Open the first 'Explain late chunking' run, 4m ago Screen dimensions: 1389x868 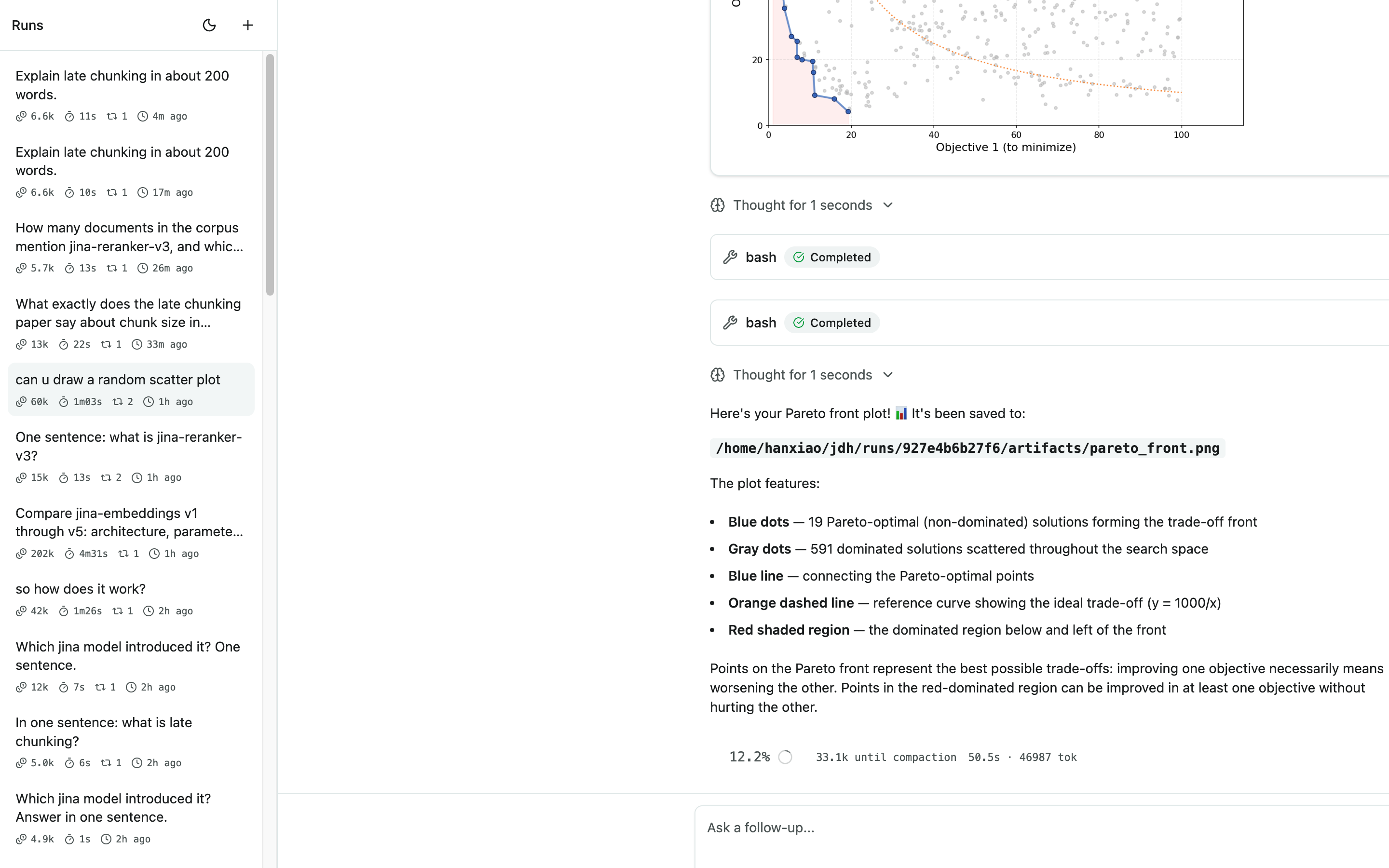click(x=131, y=95)
